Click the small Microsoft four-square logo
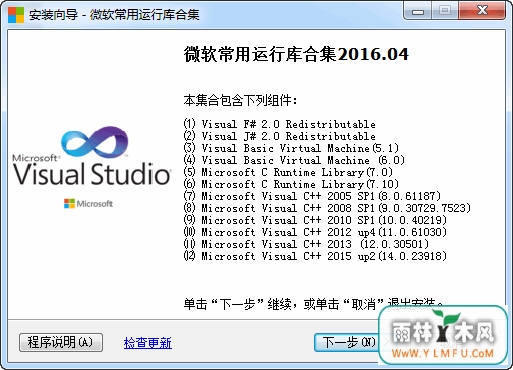This screenshot has width=513, height=370. click(x=69, y=203)
